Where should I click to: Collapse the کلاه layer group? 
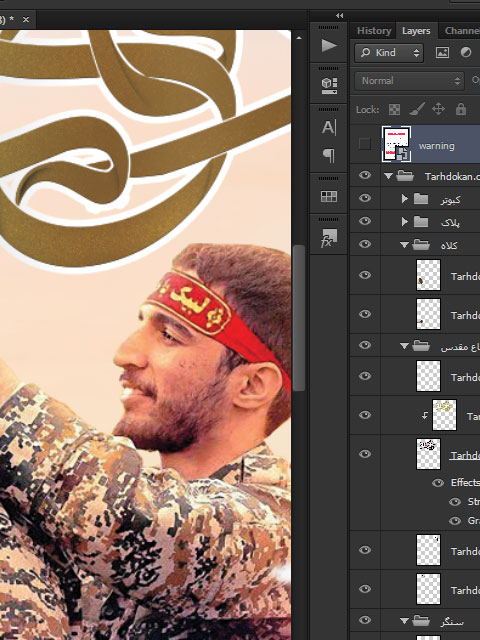tap(404, 245)
